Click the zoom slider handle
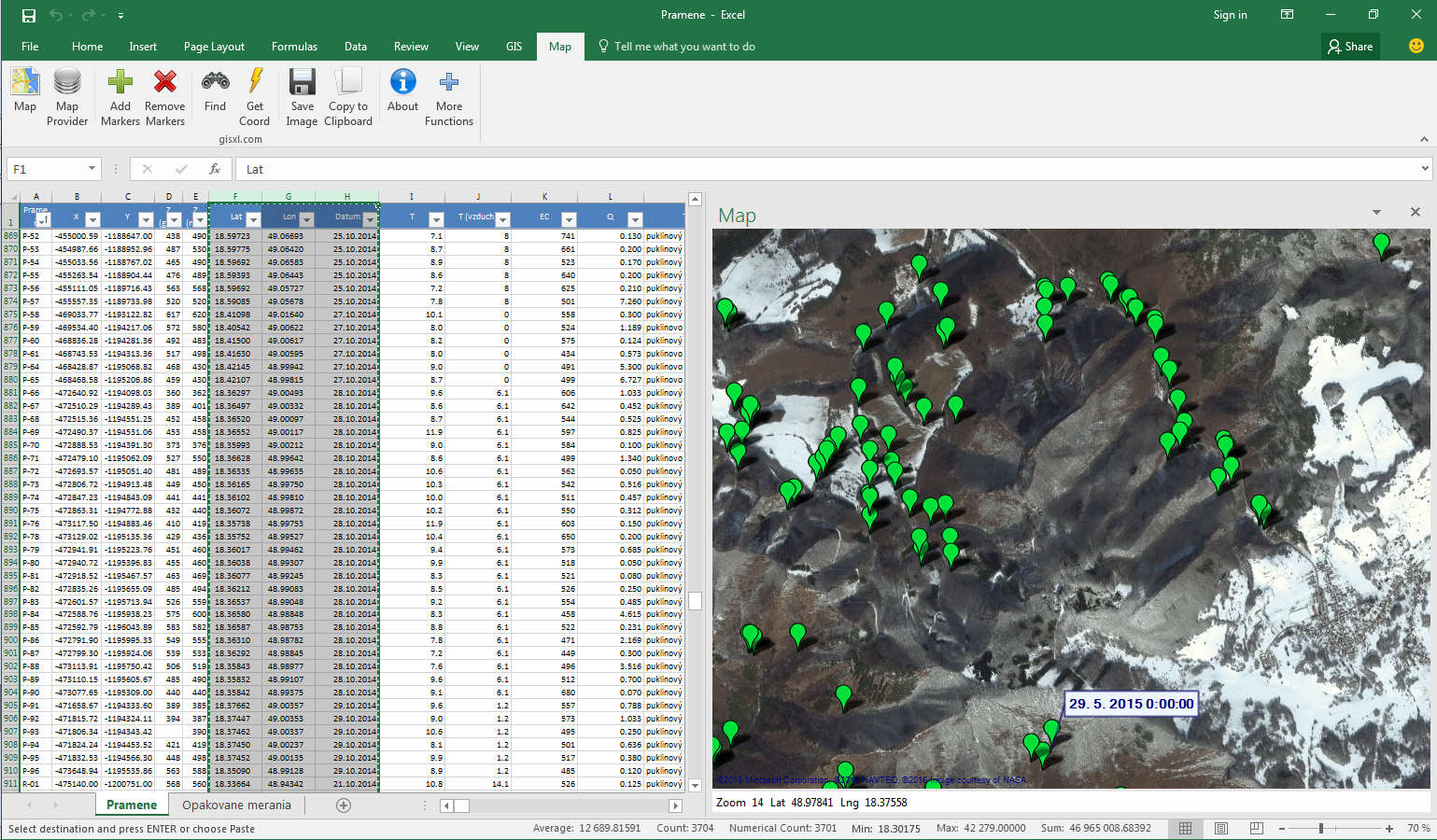This screenshot has height=840, width=1437. [1320, 828]
